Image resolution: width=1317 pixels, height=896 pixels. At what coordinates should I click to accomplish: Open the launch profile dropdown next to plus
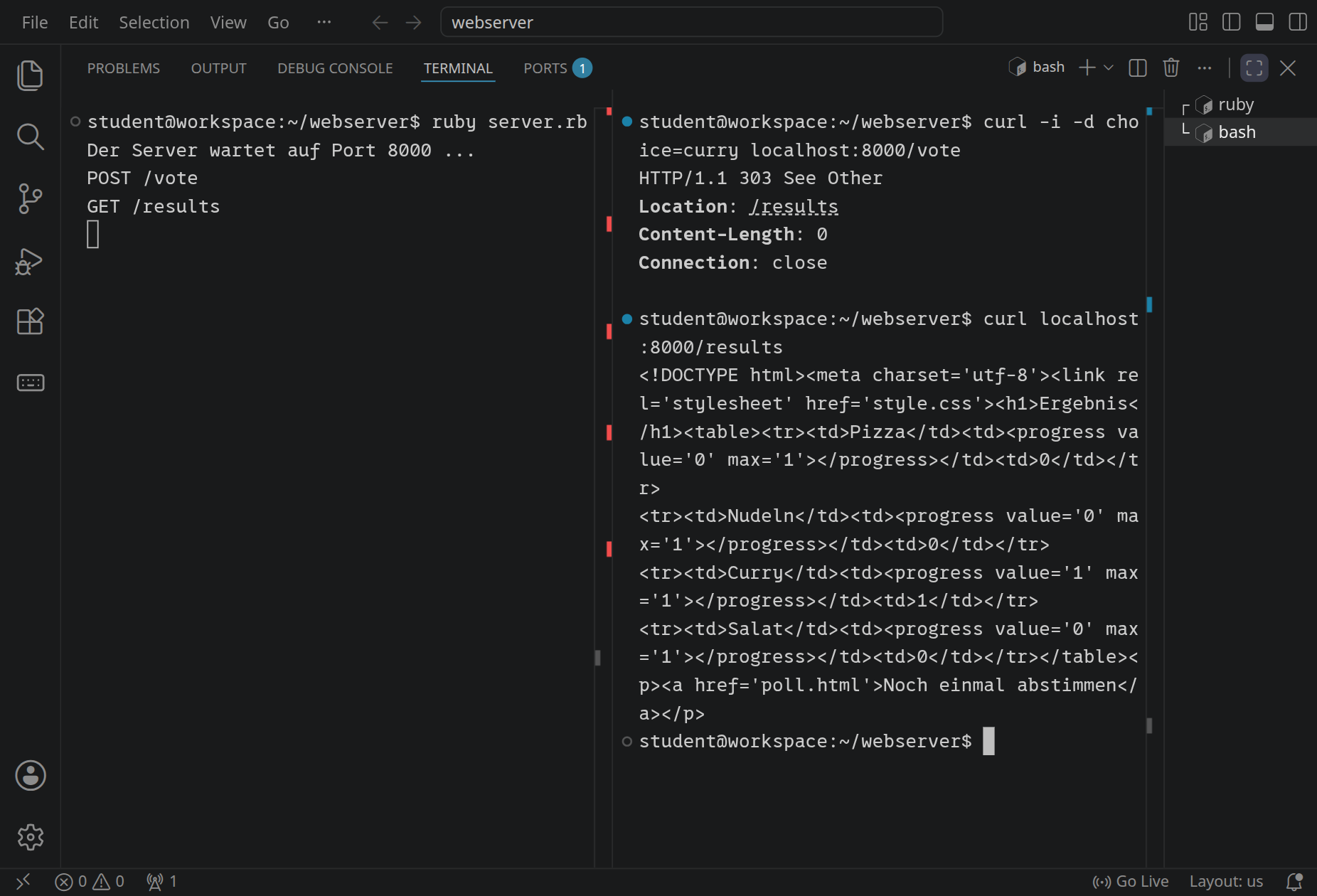(1108, 68)
